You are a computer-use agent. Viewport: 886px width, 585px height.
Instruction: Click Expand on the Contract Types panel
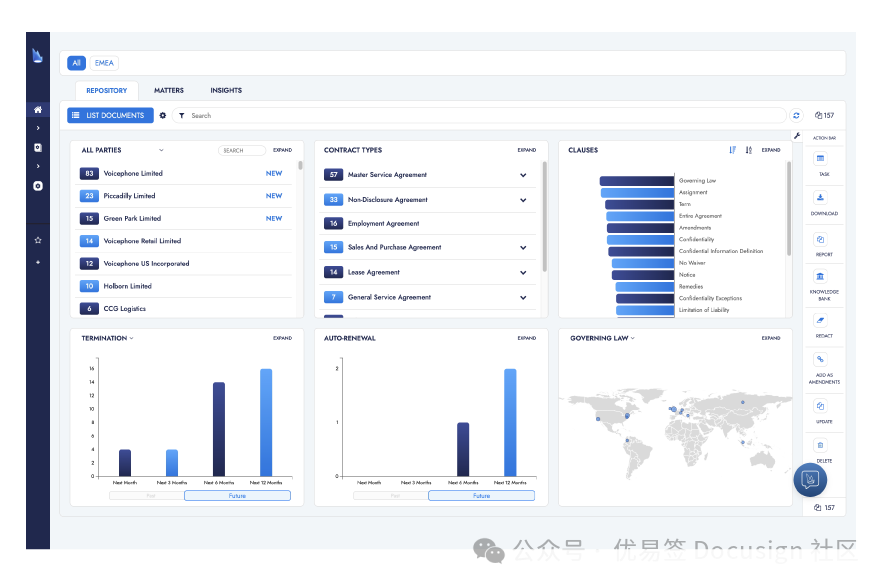click(527, 150)
